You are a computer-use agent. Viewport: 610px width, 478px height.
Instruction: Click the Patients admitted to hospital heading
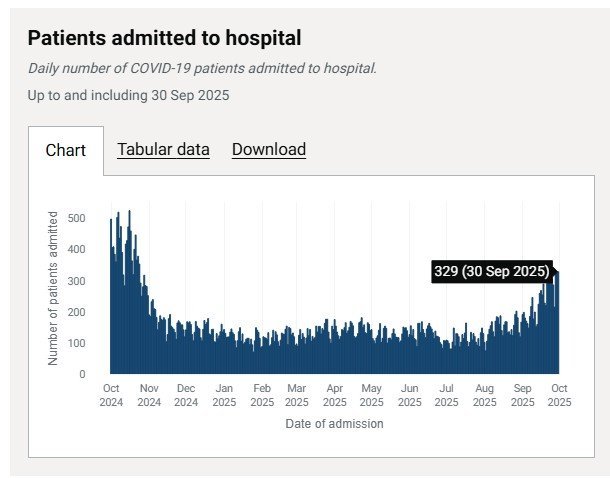pyautogui.click(x=164, y=39)
